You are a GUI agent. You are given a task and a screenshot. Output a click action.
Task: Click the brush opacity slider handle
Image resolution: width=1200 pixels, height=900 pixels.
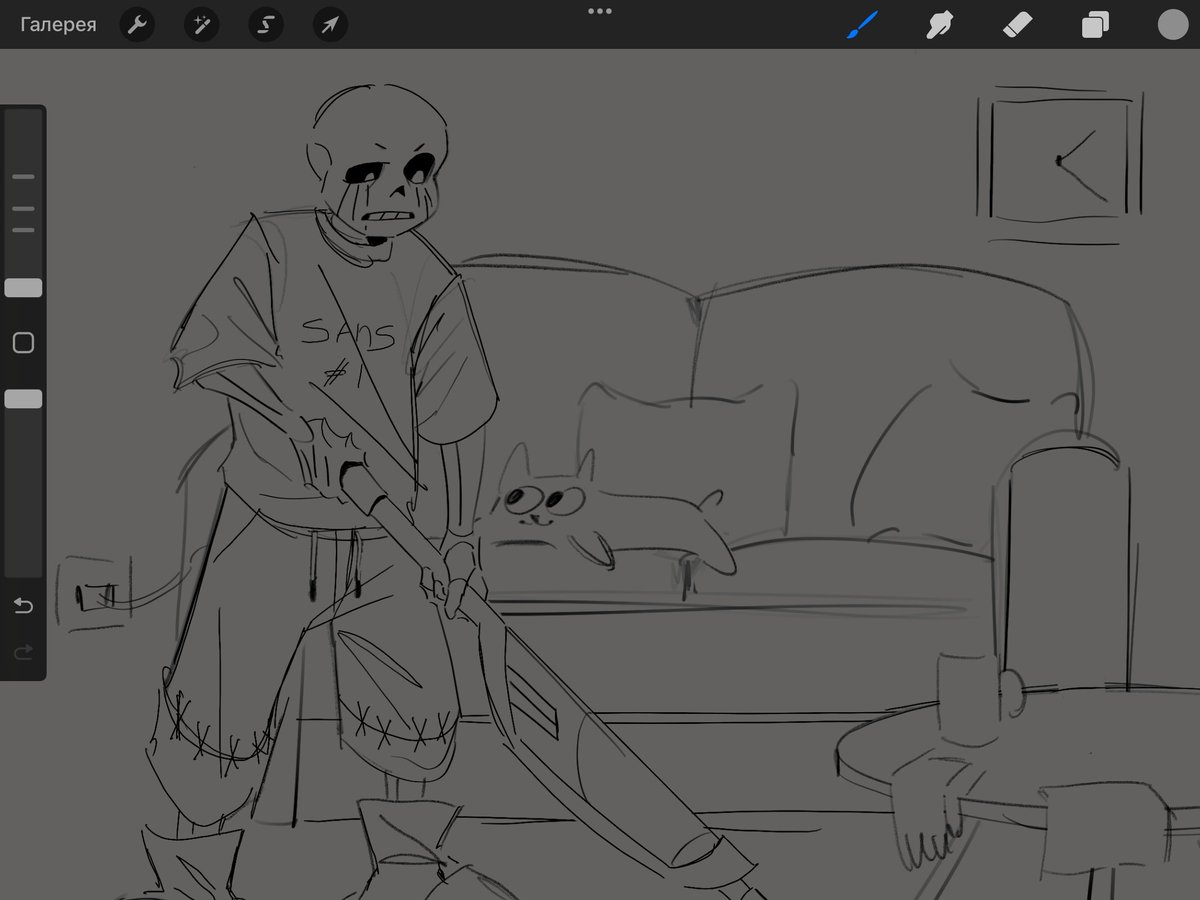point(23,399)
